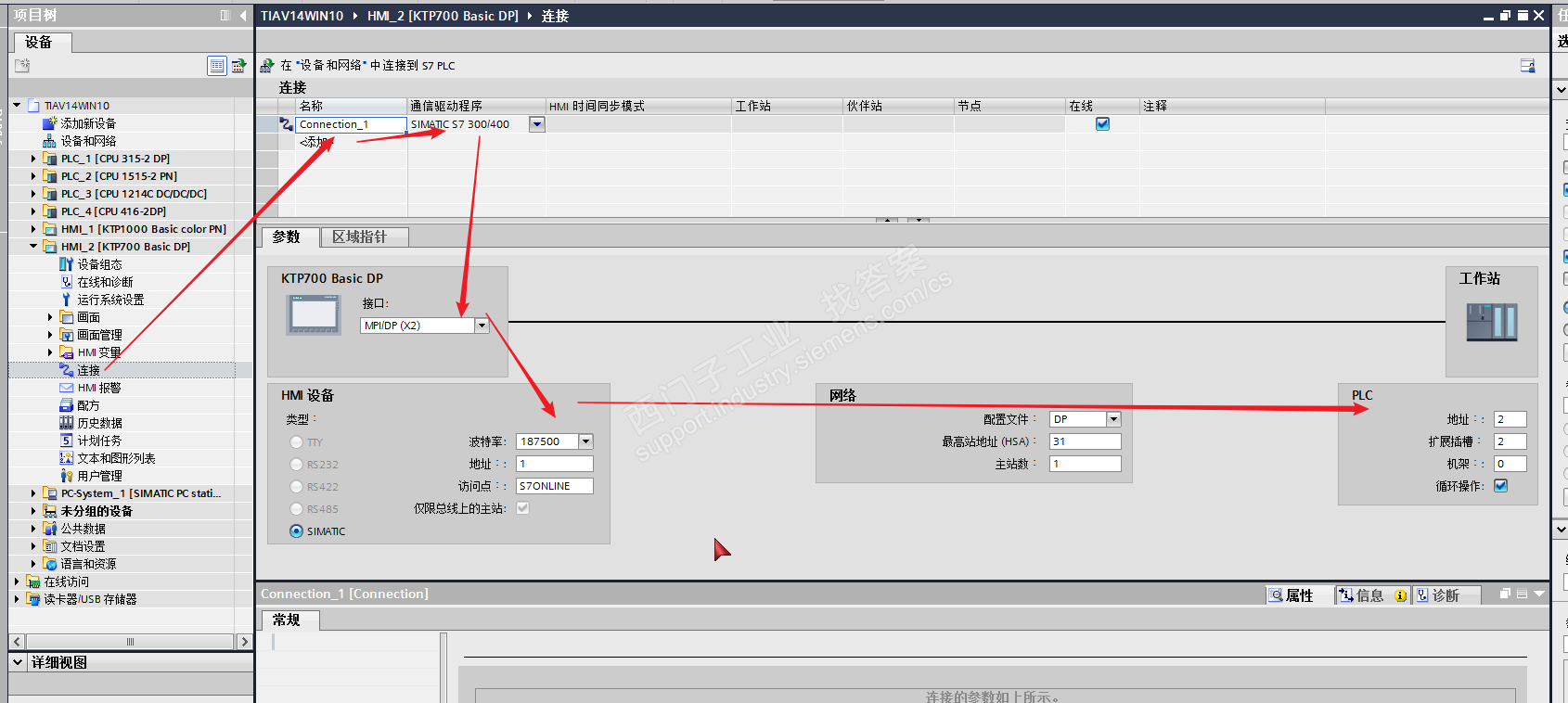Open the Text and graphic lists icon
1568x703 pixels.
[x=67, y=458]
